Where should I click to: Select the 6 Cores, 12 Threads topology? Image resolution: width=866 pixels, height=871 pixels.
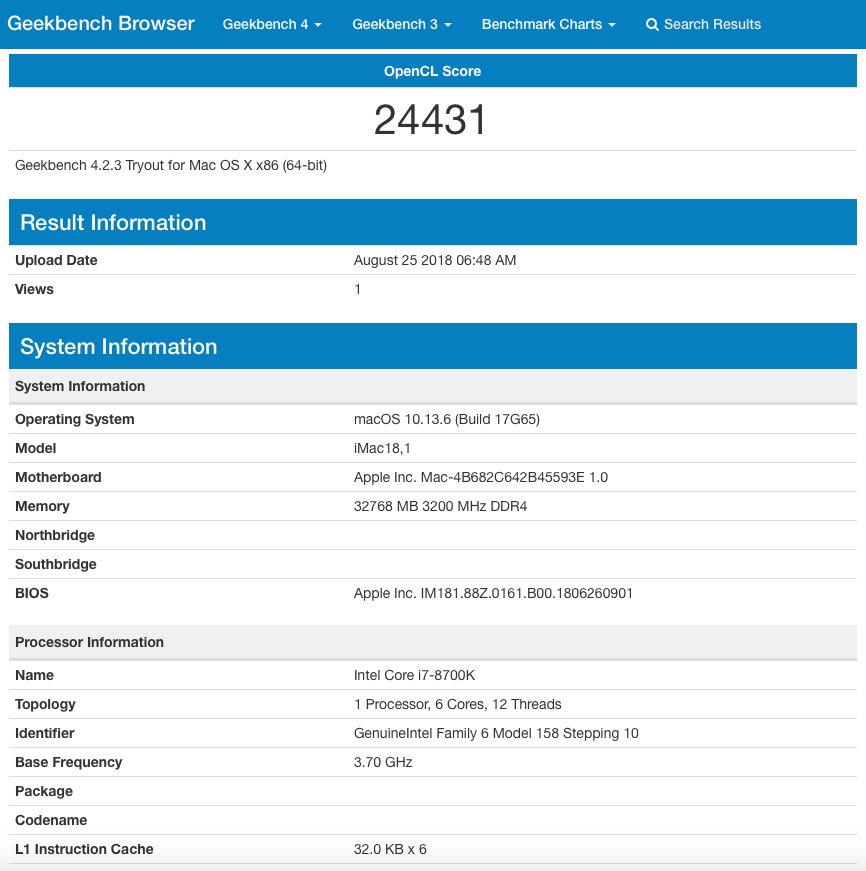458,704
